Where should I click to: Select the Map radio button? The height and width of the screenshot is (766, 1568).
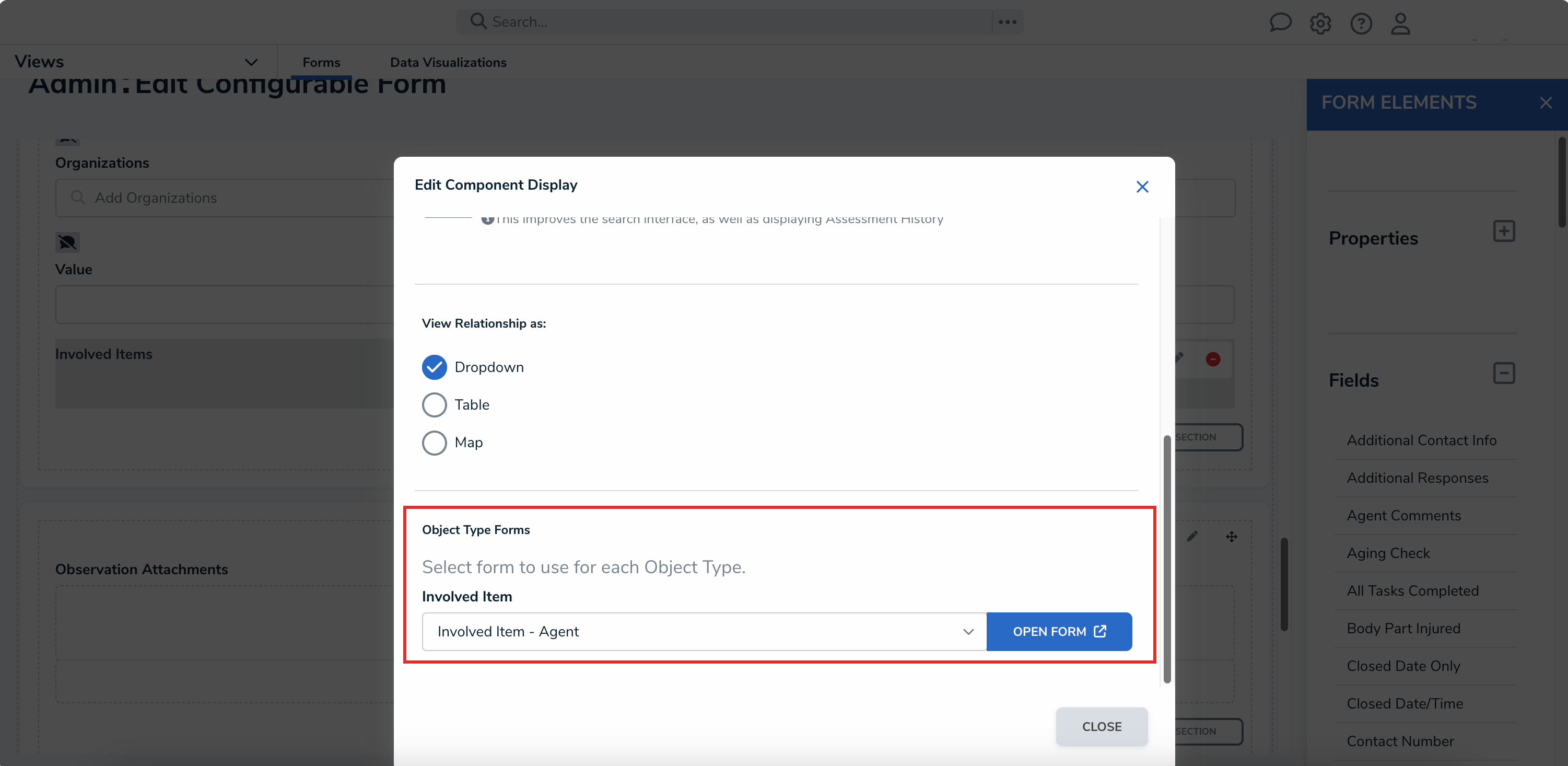[x=434, y=443]
